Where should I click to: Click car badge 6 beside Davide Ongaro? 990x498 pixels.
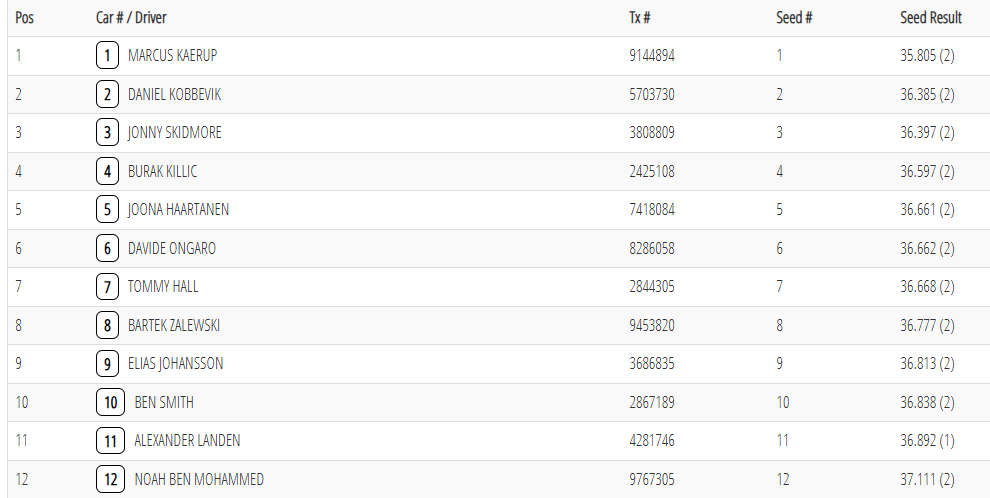coord(107,249)
